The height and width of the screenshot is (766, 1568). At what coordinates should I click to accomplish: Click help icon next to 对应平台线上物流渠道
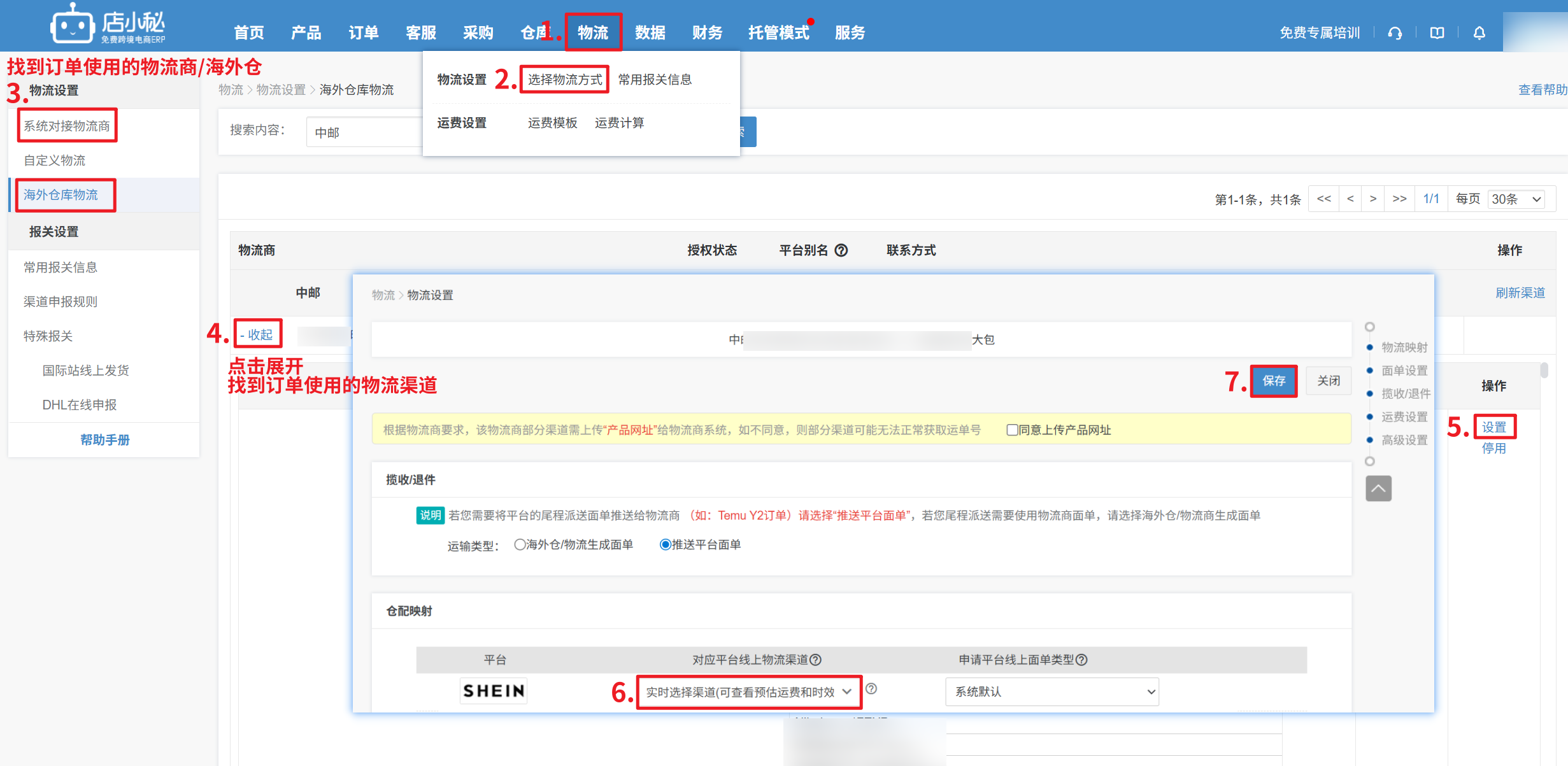click(816, 660)
